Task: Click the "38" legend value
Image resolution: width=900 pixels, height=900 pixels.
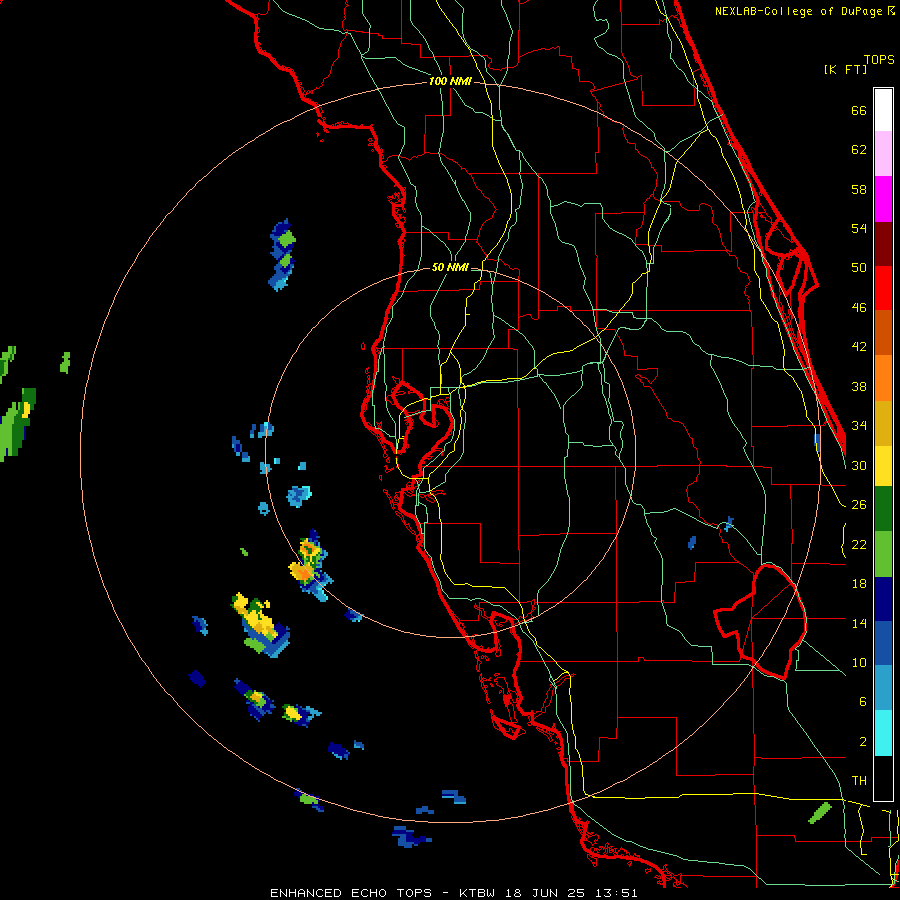Action: tap(859, 386)
